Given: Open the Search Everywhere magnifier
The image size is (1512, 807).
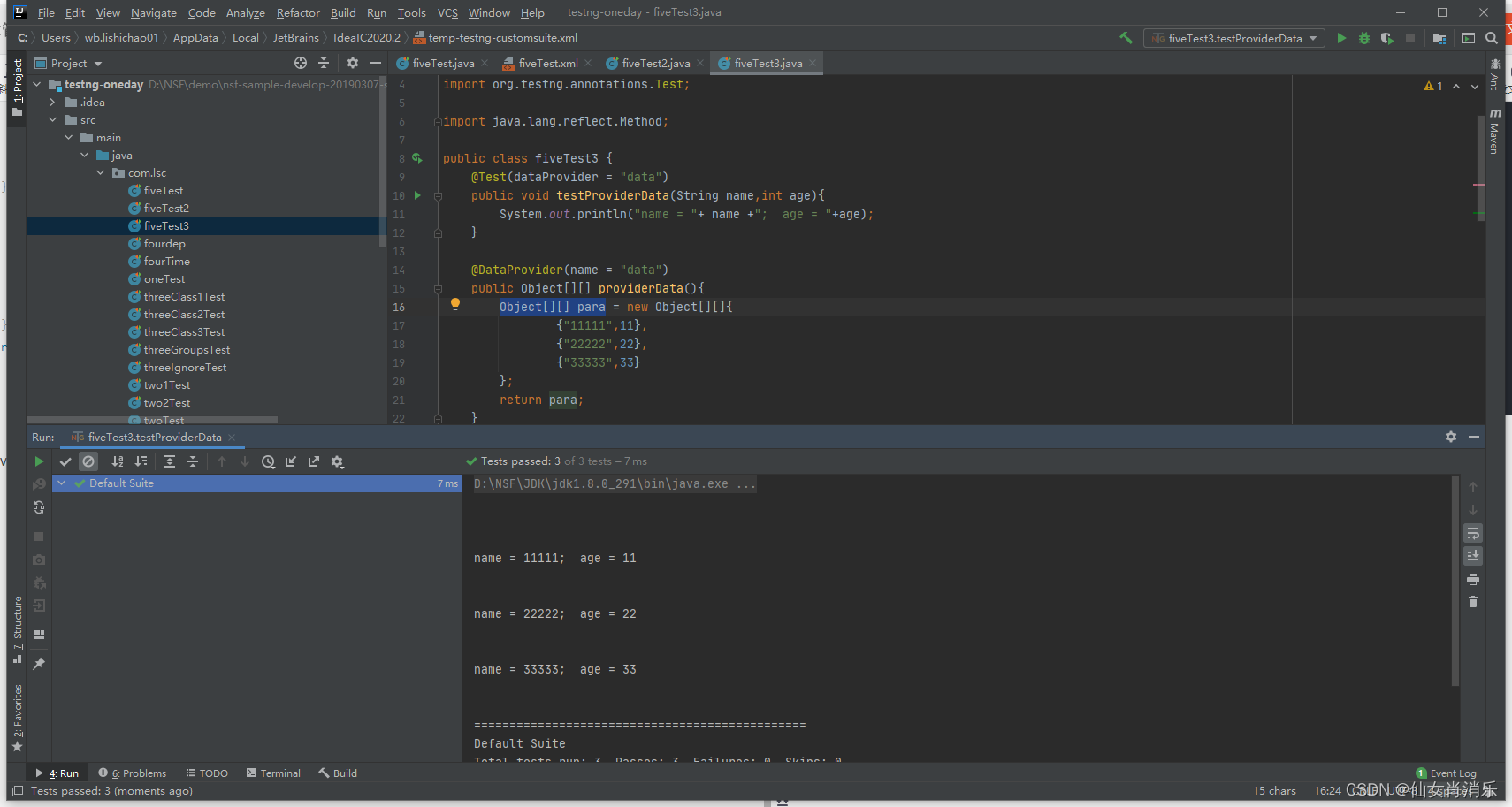Looking at the screenshot, I should (x=1492, y=38).
